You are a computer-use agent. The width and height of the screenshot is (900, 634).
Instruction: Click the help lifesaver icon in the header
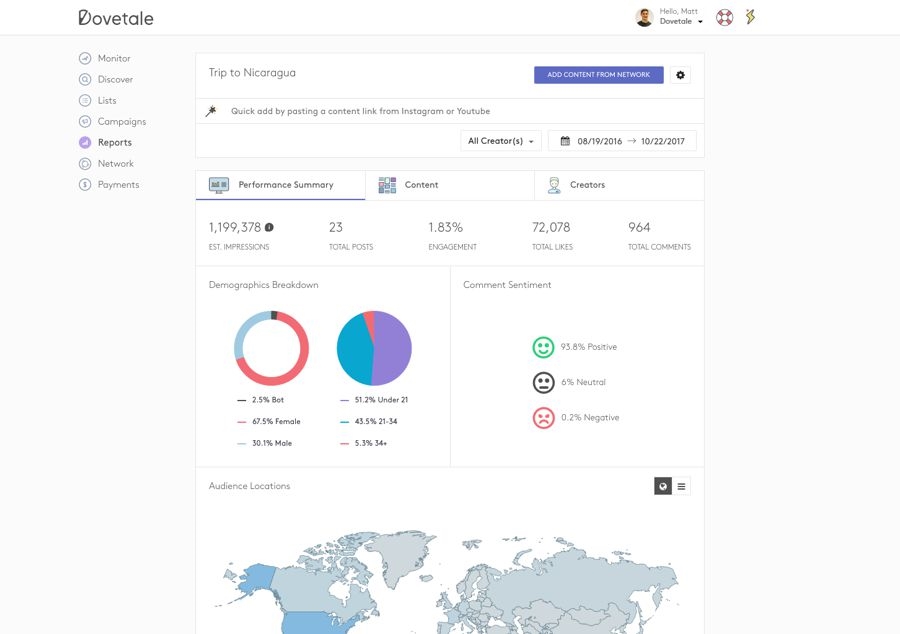coord(723,16)
